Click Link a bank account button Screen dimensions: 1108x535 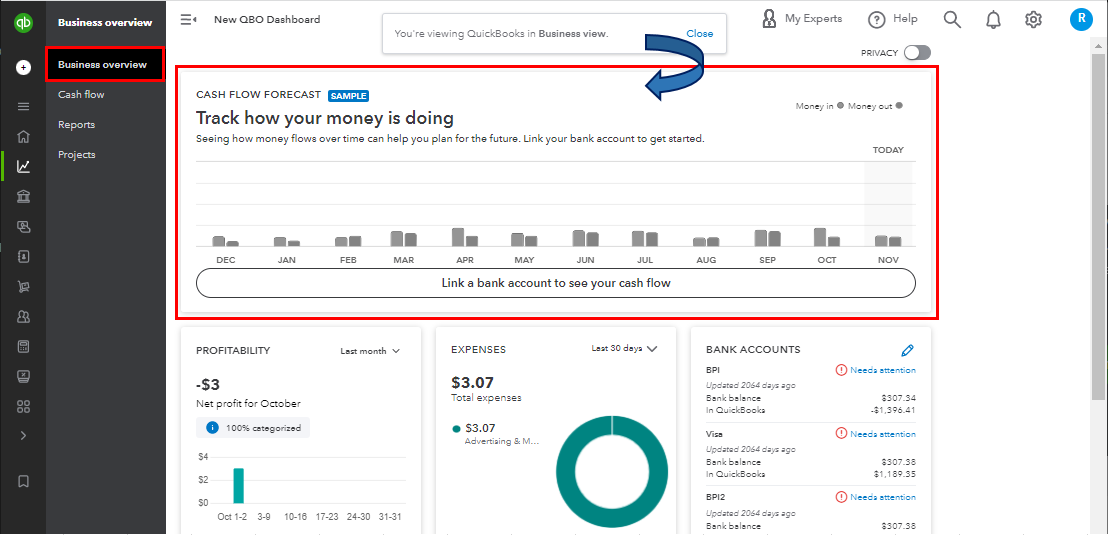pos(555,283)
